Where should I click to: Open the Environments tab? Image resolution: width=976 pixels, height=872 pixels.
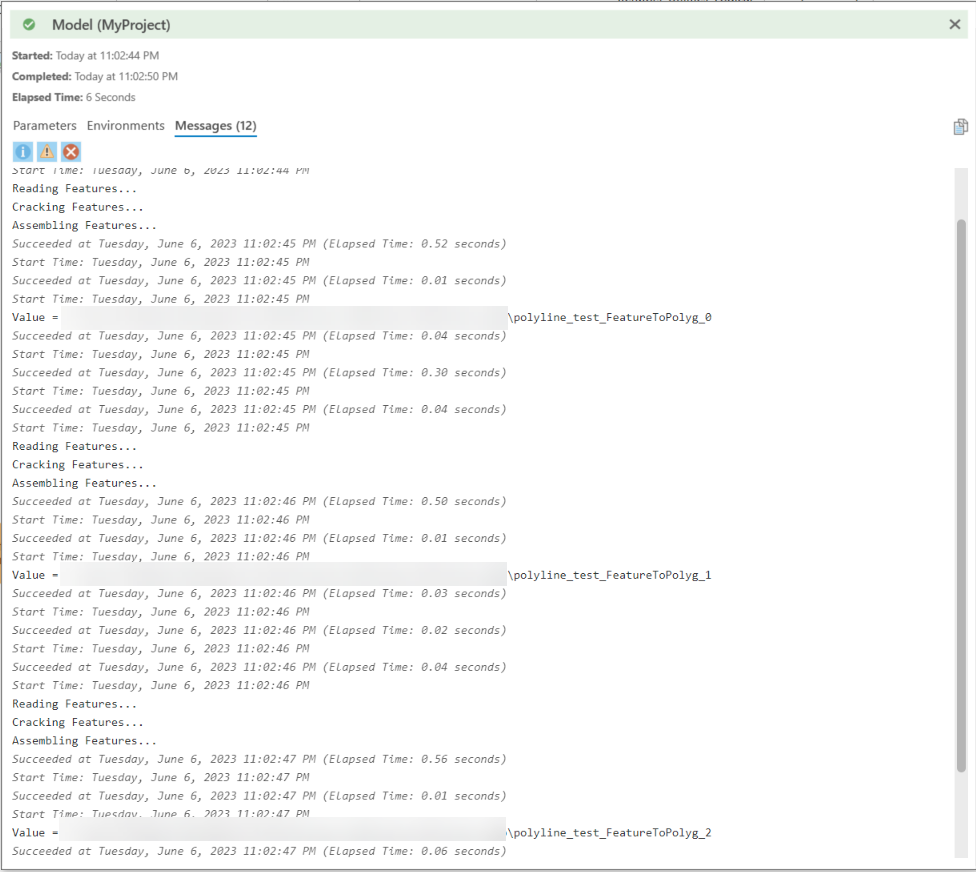(125, 126)
